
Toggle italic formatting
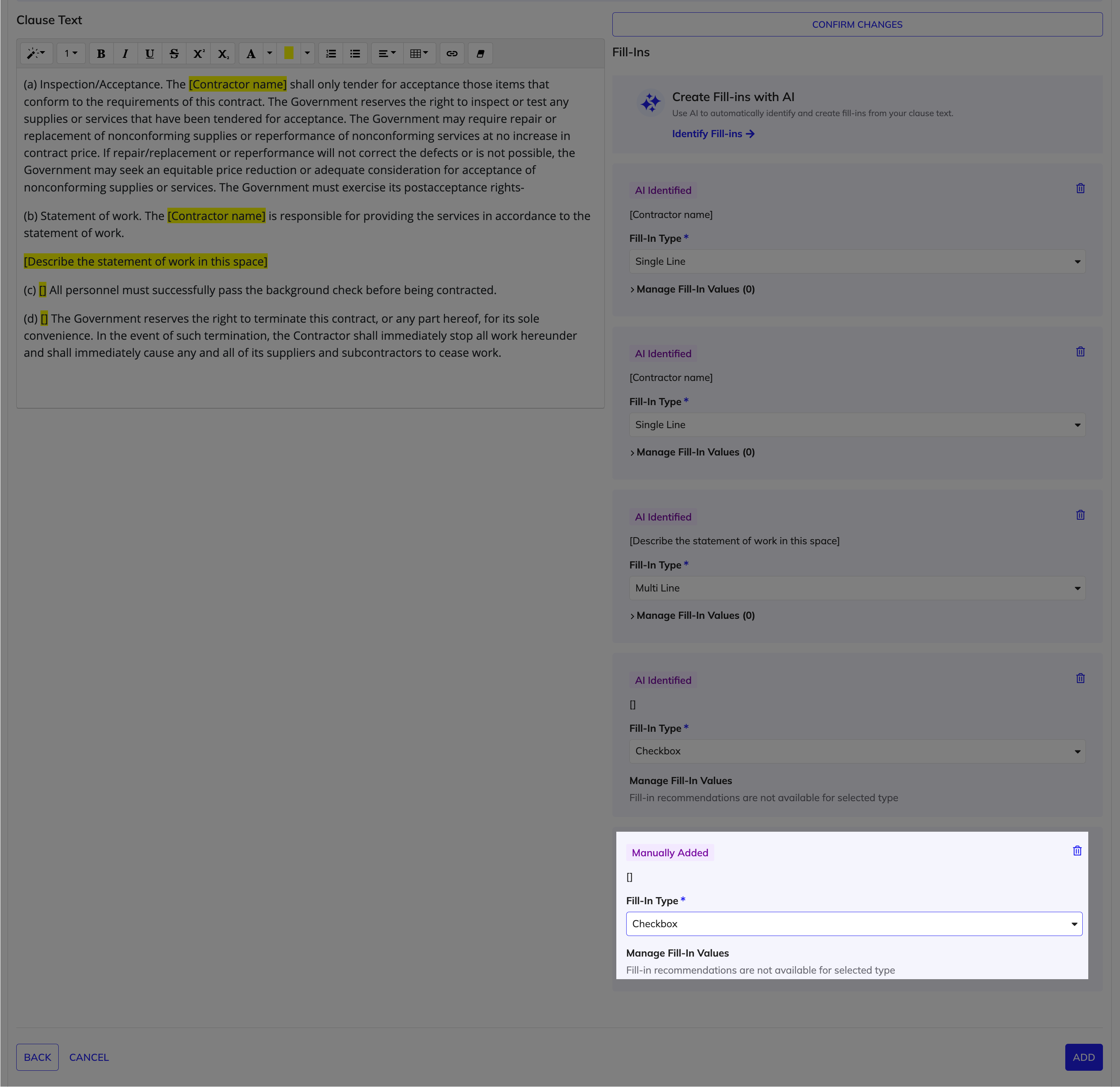pos(125,54)
